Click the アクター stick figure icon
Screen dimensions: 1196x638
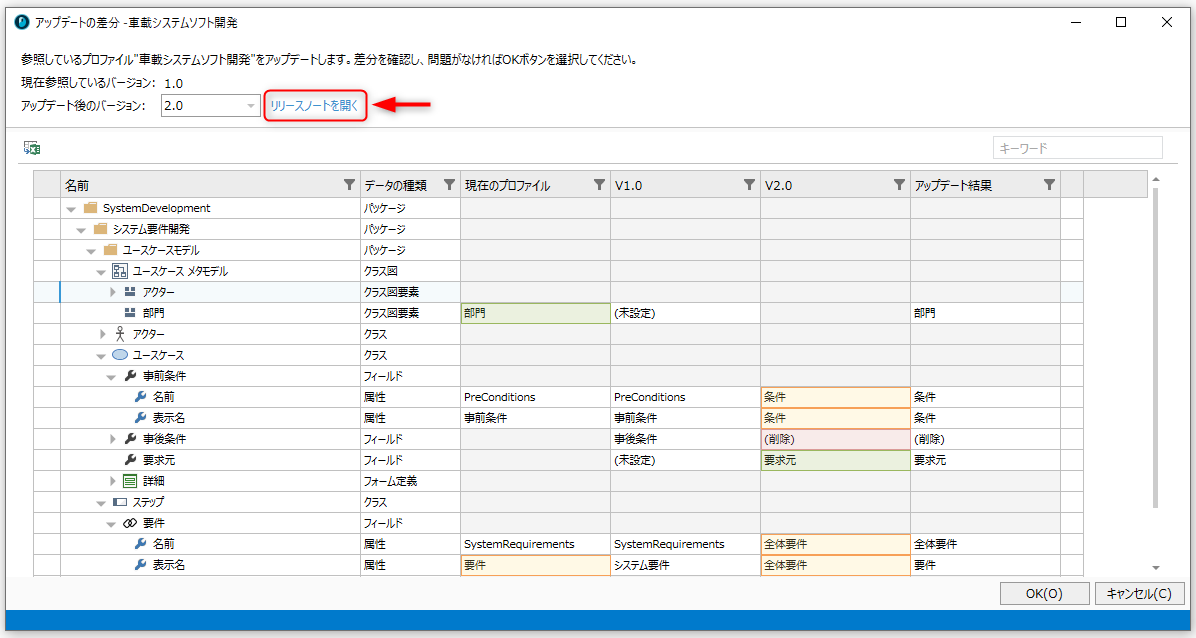(120, 334)
